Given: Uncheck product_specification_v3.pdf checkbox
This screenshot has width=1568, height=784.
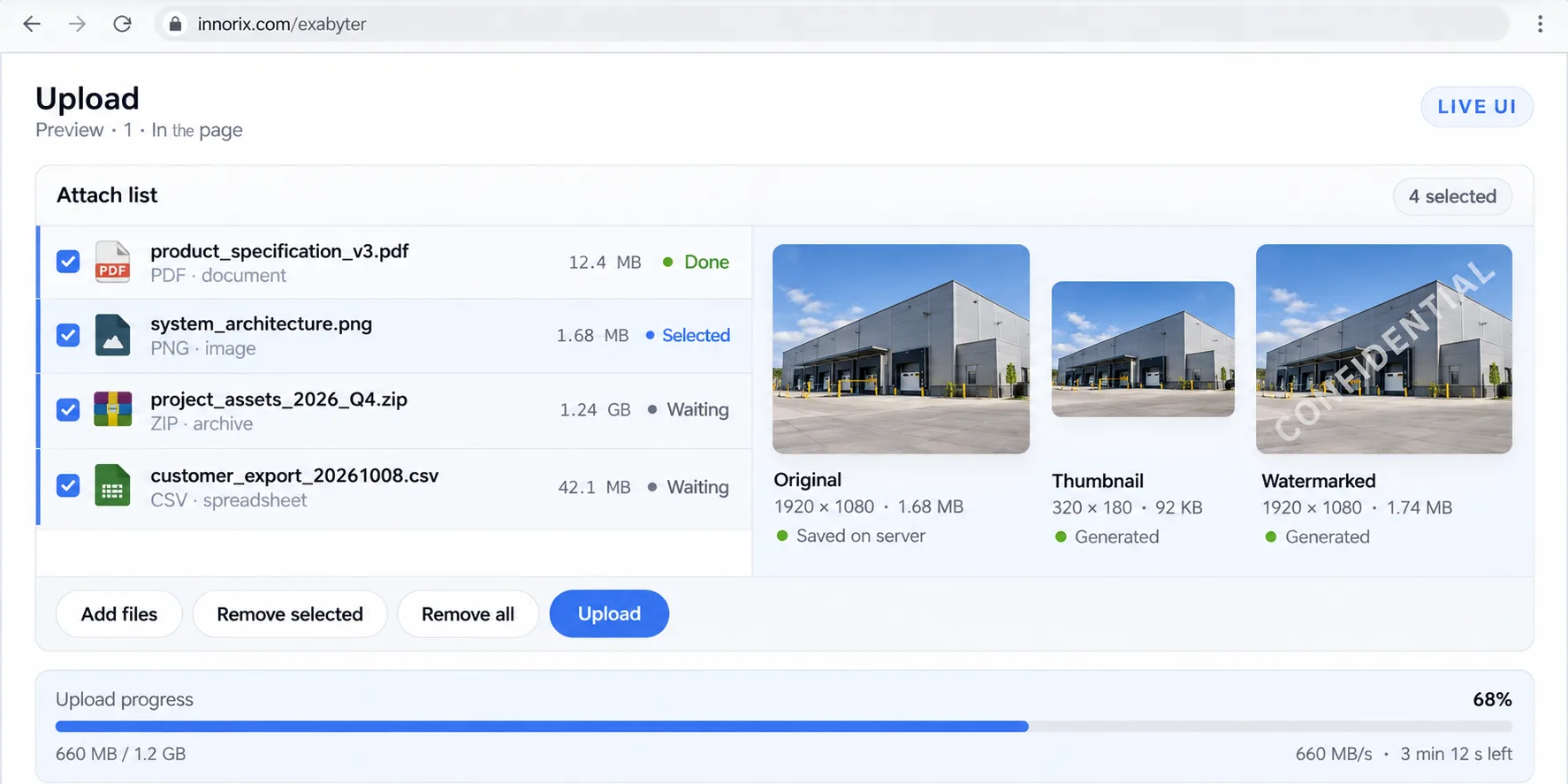Looking at the screenshot, I should click(68, 262).
